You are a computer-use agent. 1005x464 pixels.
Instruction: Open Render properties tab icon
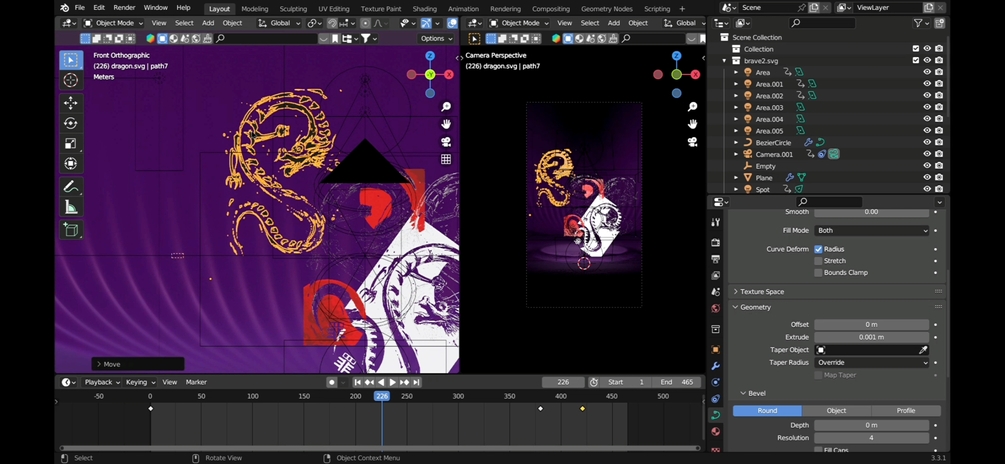[x=716, y=243]
